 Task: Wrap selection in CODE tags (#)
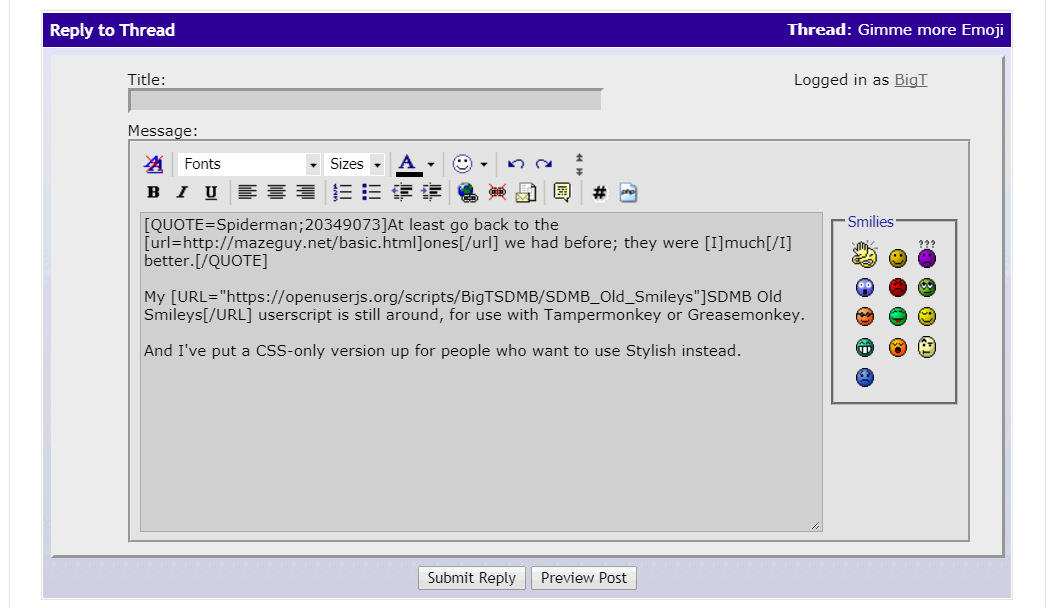click(x=599, y=193)
